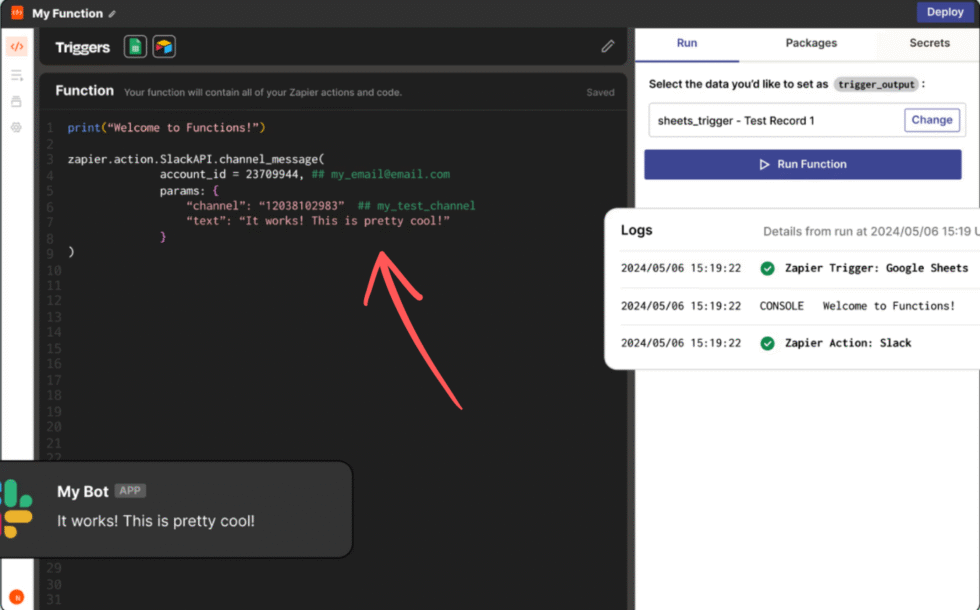Click the pencil icon beside My Function title

tap(110, 13)
